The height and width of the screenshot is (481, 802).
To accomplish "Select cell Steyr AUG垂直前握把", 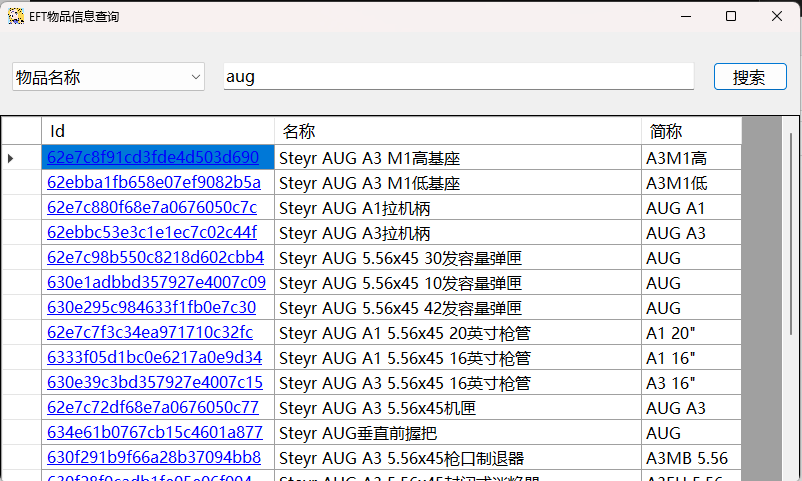I will pos(458,433).
